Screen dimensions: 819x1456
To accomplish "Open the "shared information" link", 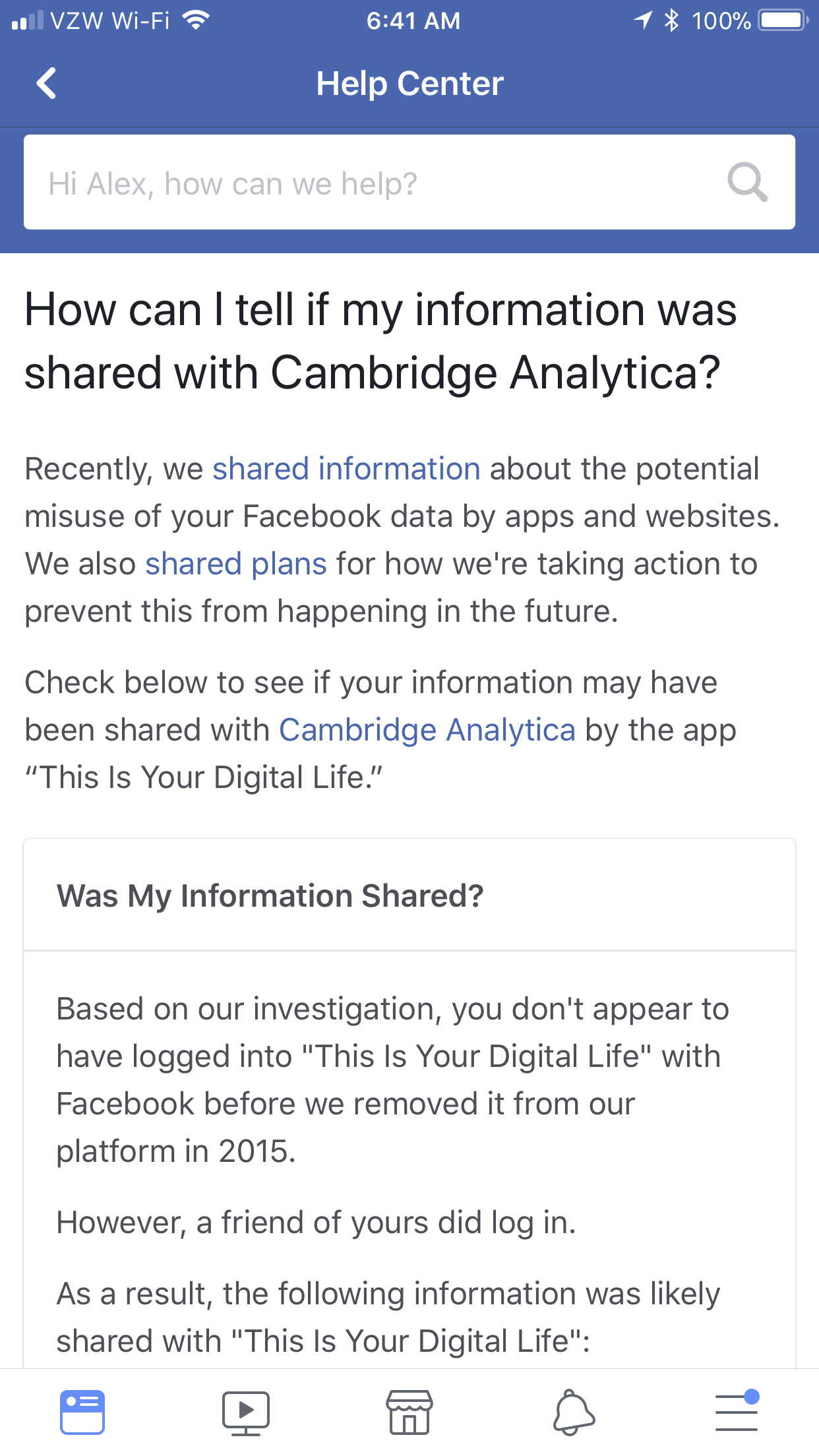I will 346,469.
